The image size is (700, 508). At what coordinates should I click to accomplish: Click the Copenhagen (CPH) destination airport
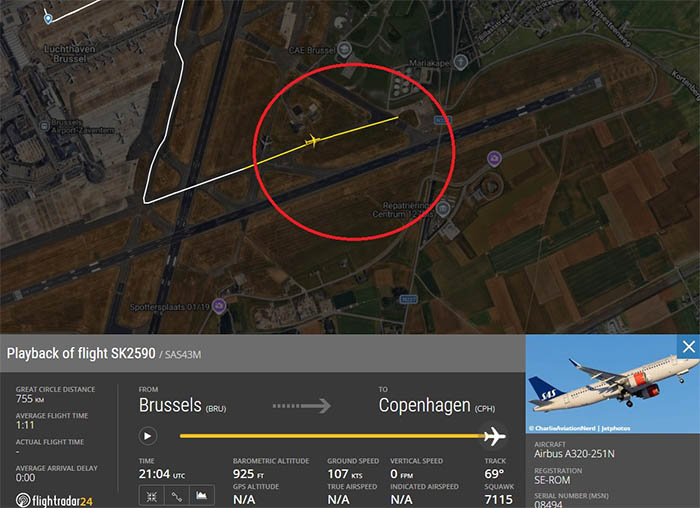437,405
